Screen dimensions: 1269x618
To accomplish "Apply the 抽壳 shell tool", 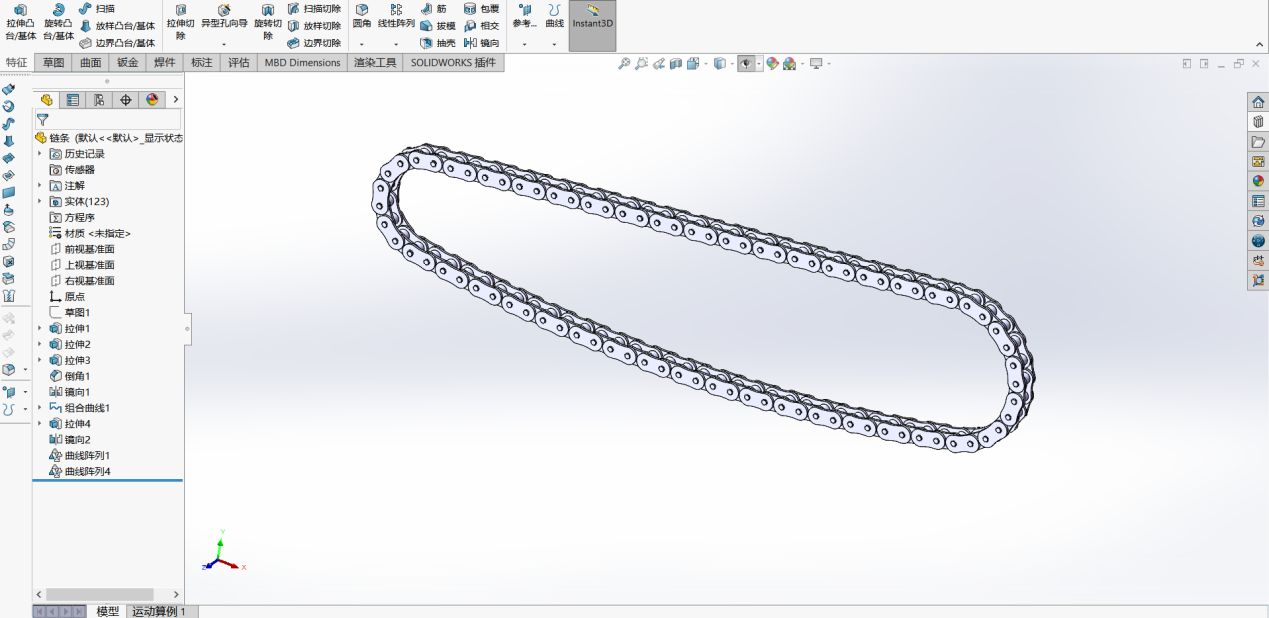I will point(438,43).
